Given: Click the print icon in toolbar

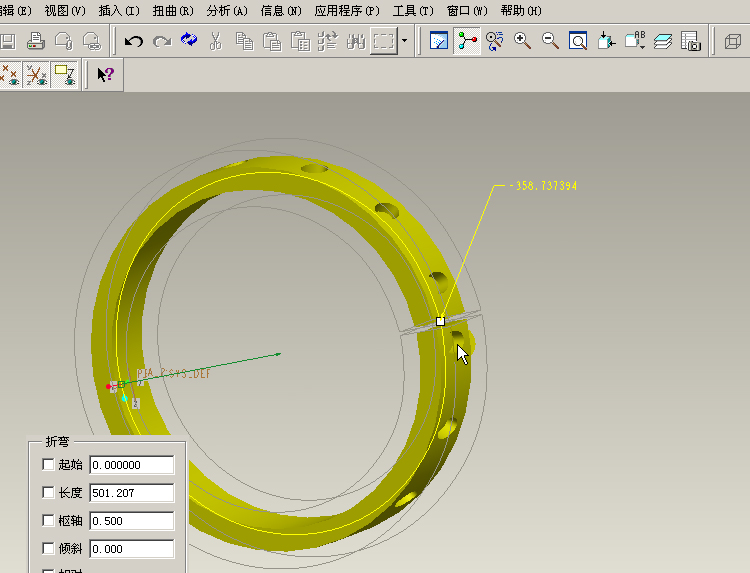Looking at the screenshot, I should [x=36, y=41].
